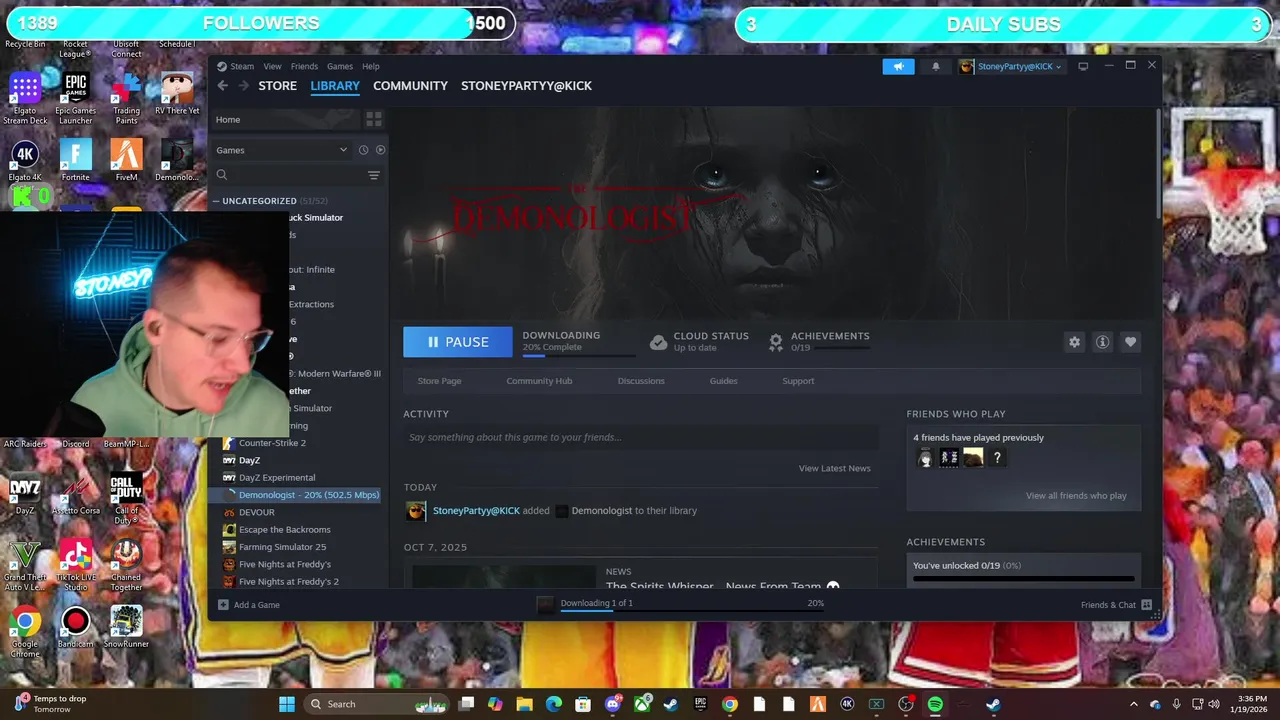Click the achievements 0/19 progress bar
This screenshot has height=720, width=1280.
pos(1023,577)
